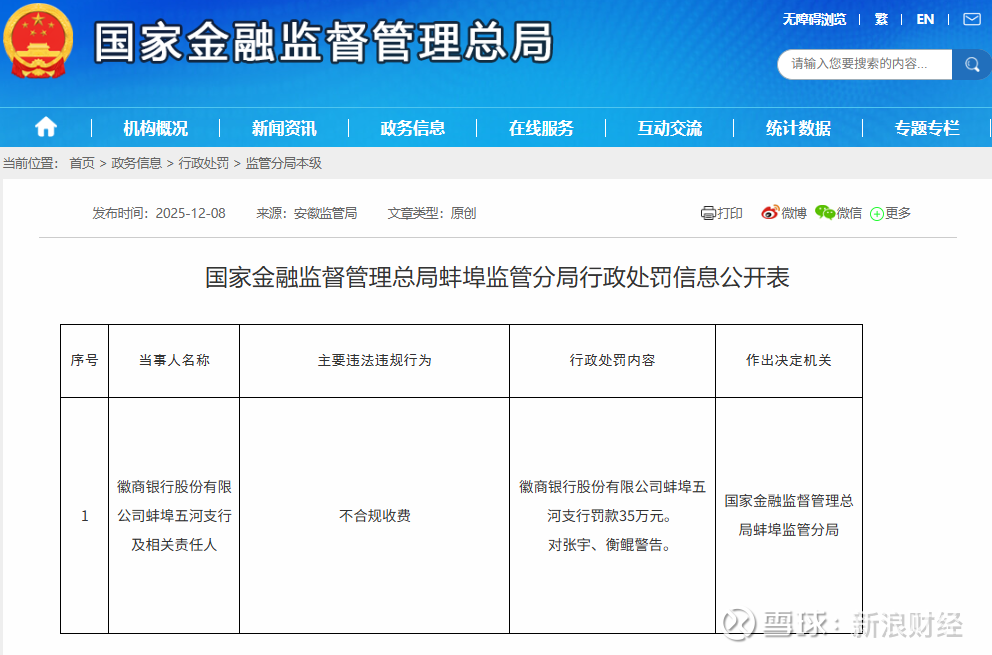992x655 pixels.
Task: Click the 行政处罚内容 column header
Action: point(612,361)
